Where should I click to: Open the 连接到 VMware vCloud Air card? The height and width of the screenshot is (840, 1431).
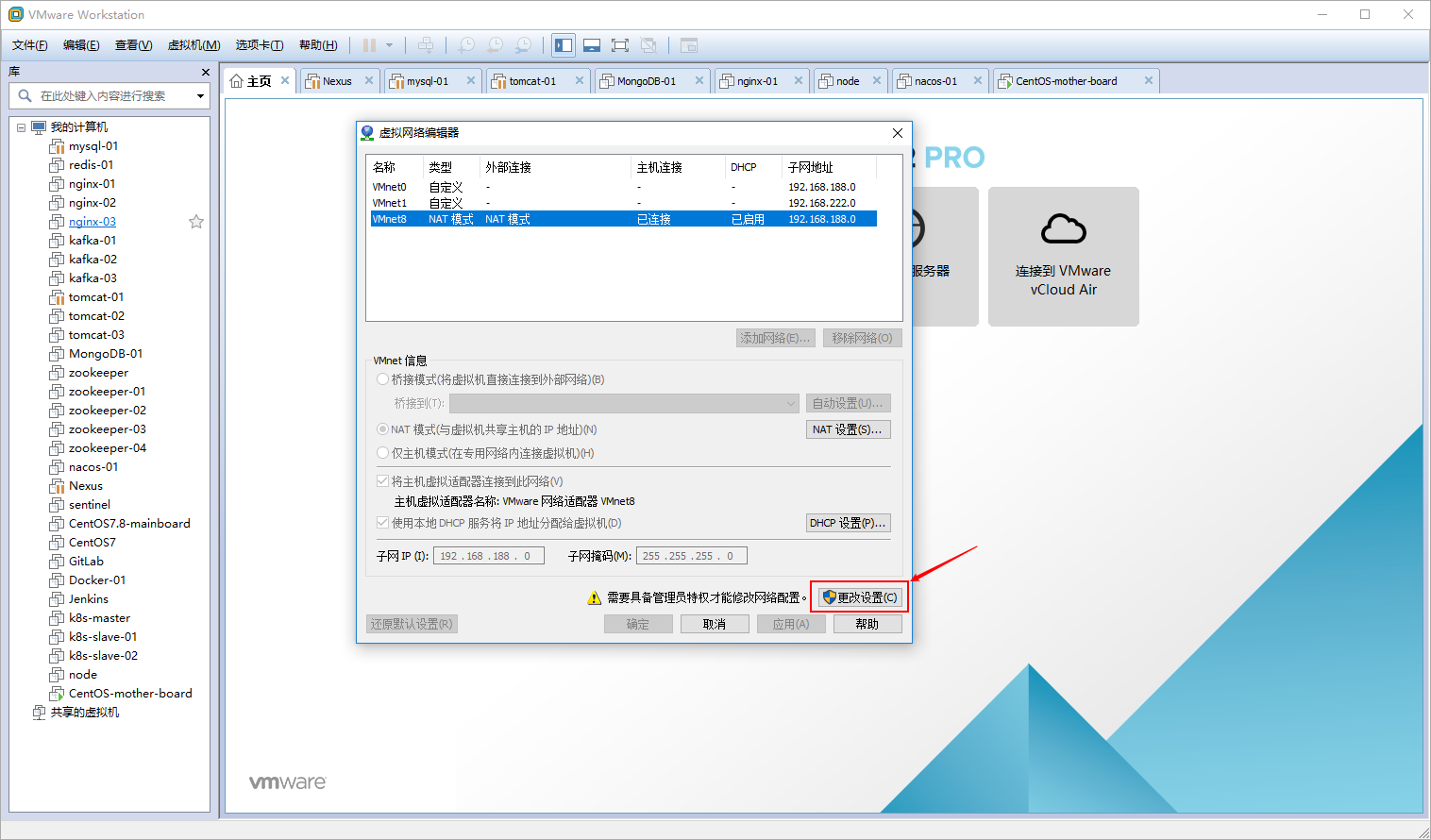(x=1064, y=257)
